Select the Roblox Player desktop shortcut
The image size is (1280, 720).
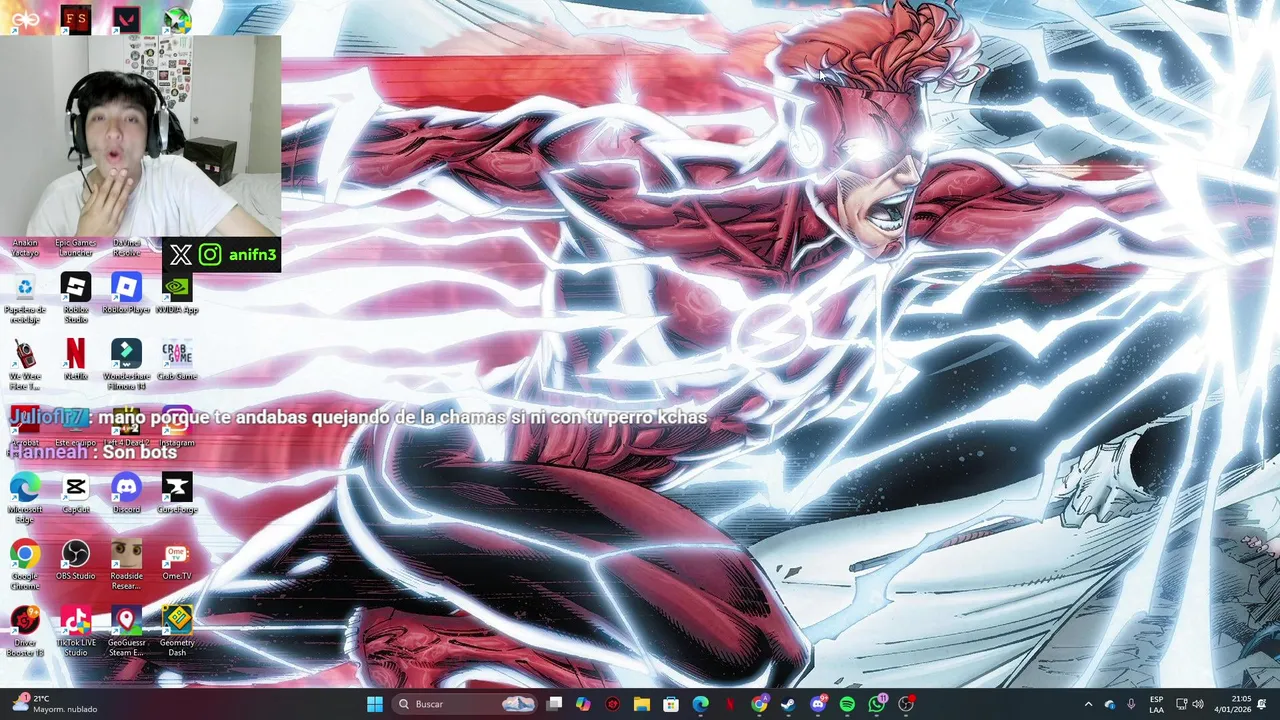pos(126,294)
